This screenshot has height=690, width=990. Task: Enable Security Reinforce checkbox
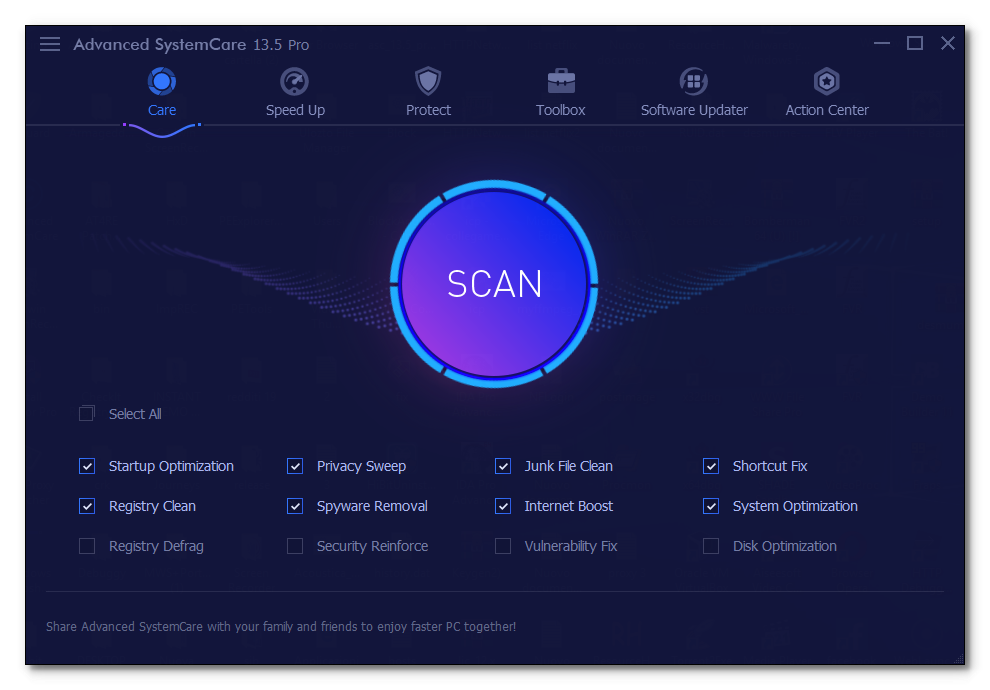295,546
